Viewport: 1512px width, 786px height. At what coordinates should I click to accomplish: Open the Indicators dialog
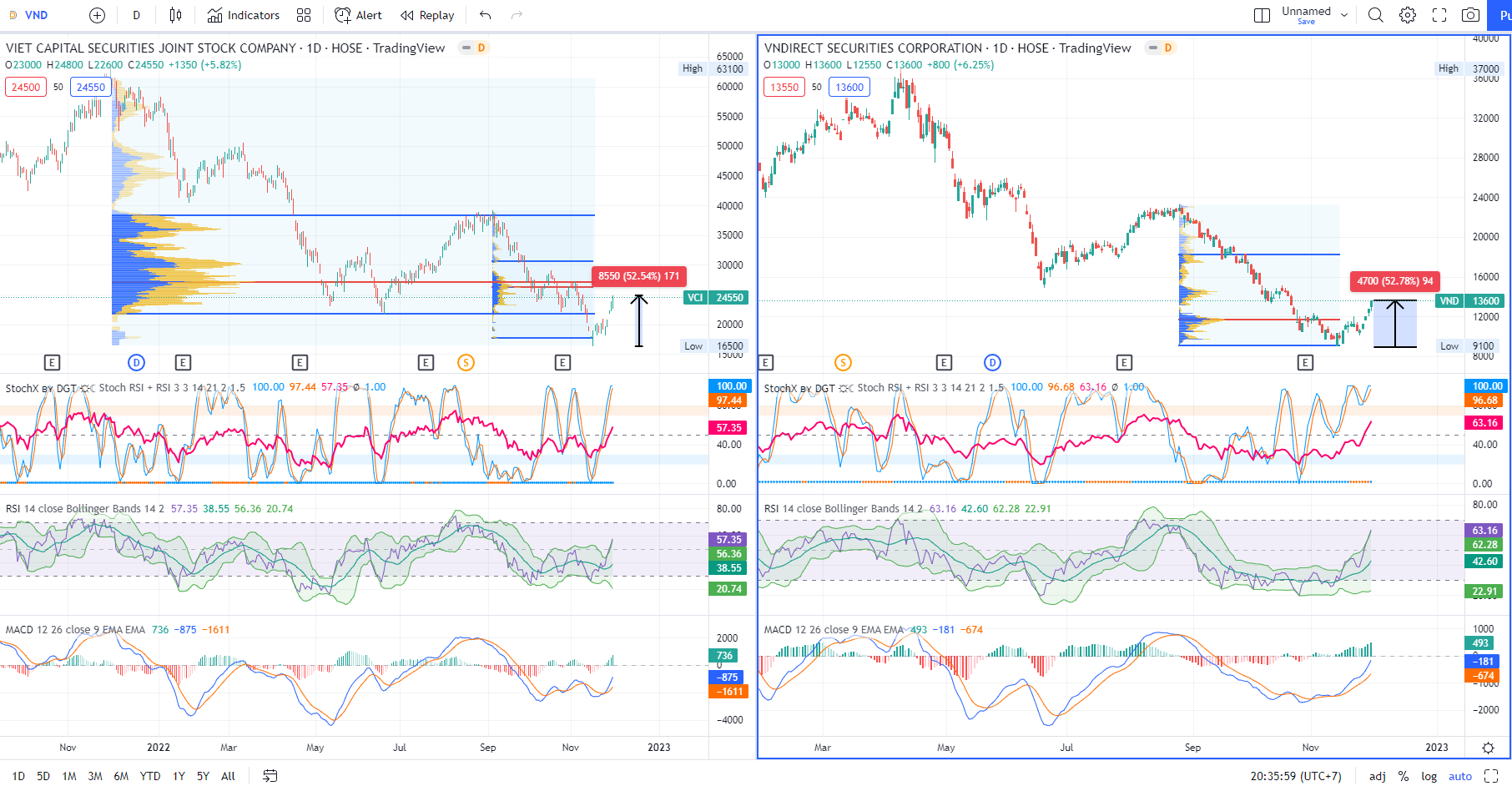pos(244,15)
